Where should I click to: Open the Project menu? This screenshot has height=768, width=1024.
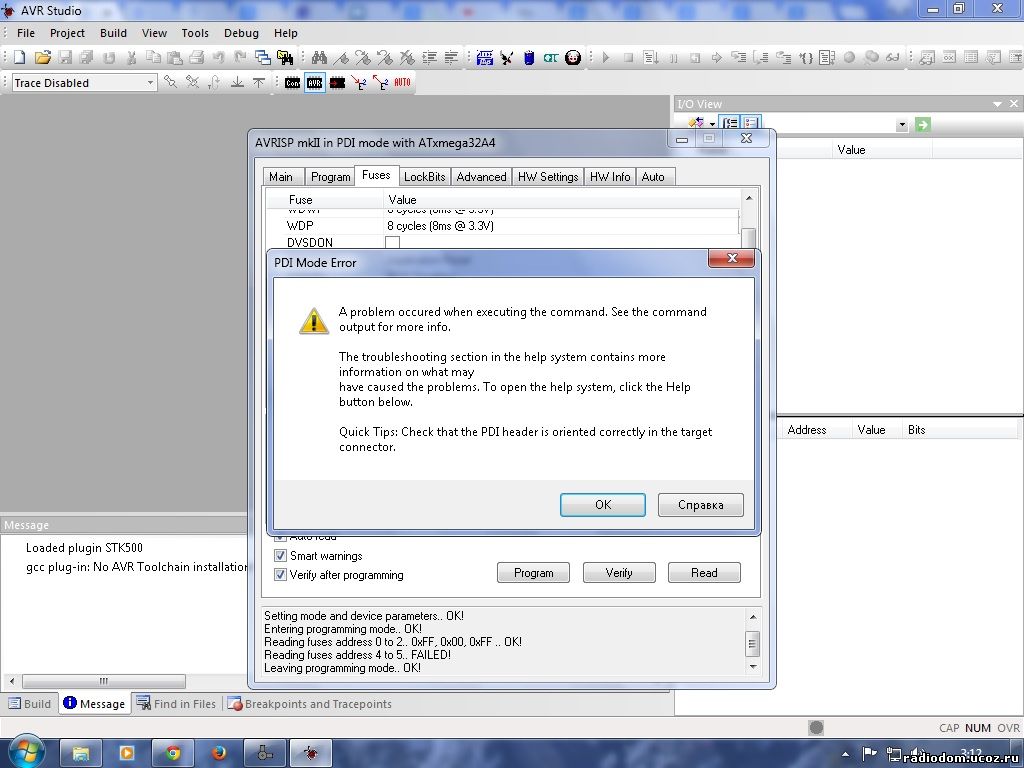[67, 33]
